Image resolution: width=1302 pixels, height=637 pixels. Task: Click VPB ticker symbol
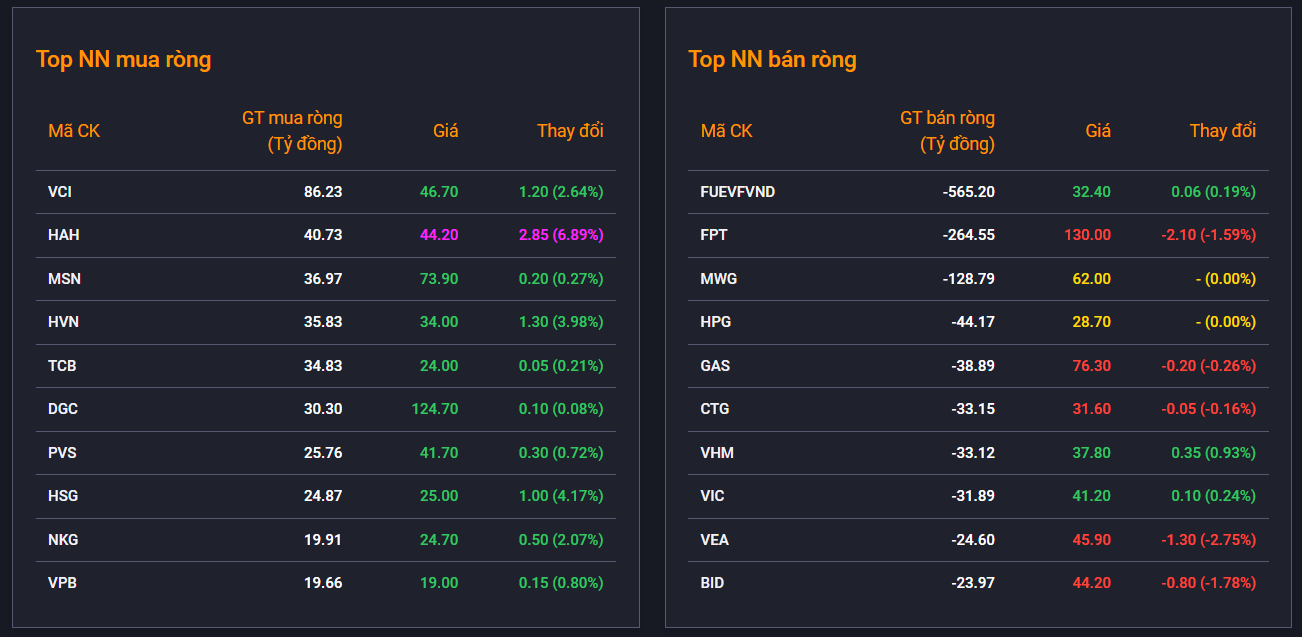[x=62, y=583]
